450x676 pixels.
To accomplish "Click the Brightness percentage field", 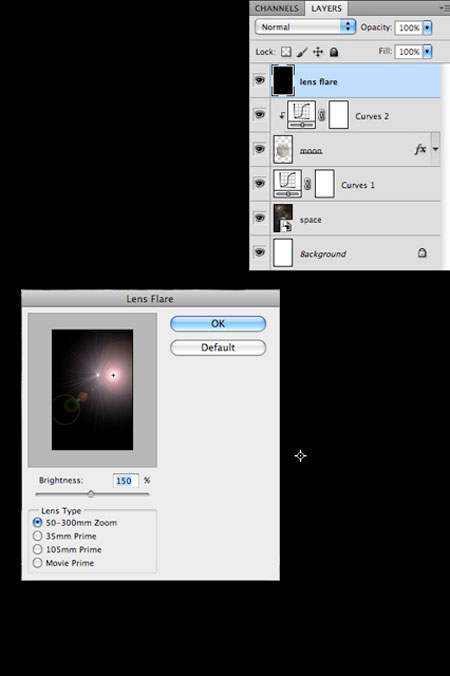I will [x=126, y=481].
